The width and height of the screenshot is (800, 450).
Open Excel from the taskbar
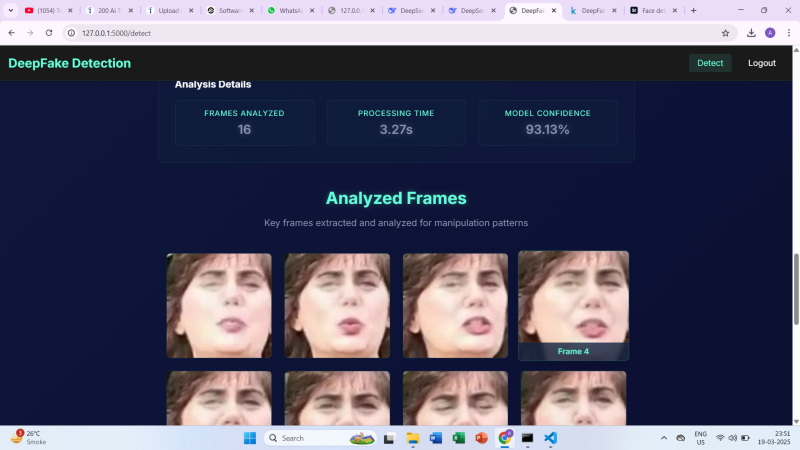click(x=459, y=438)
